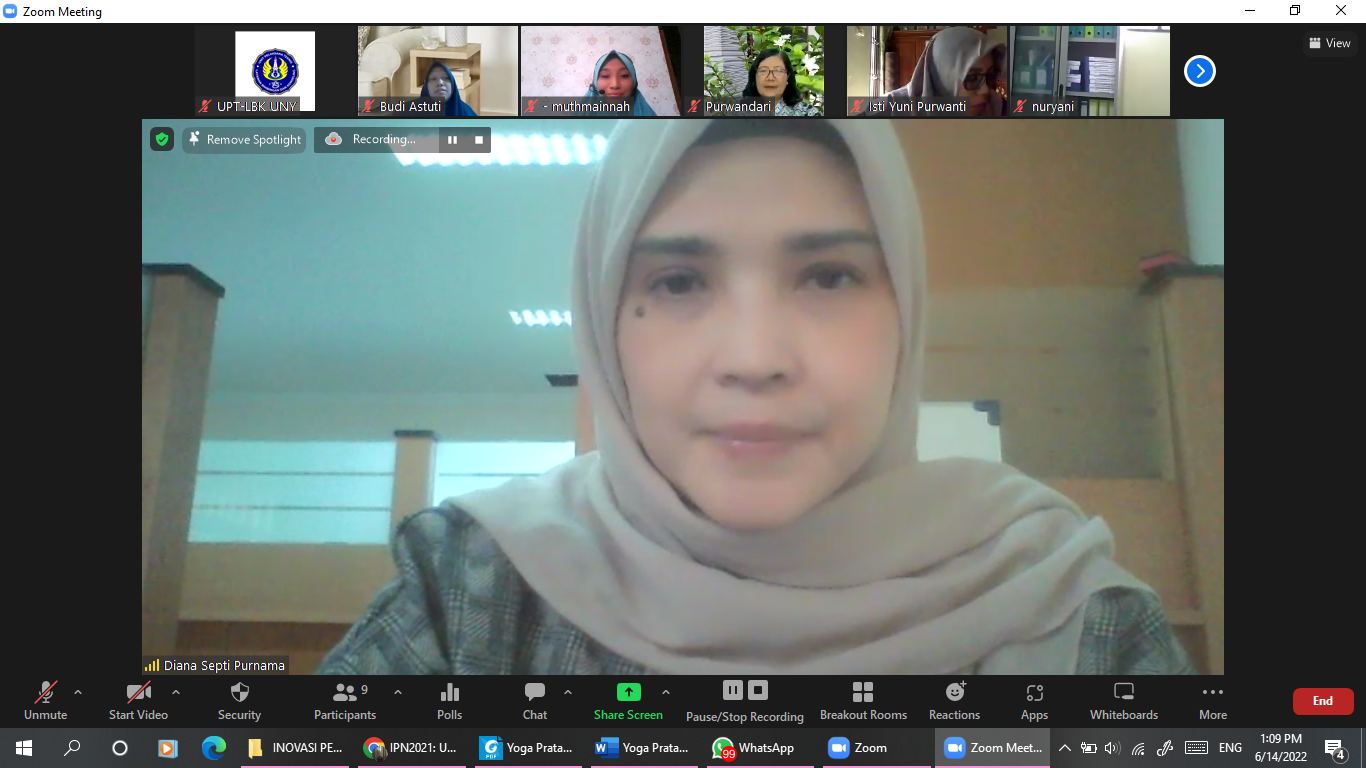This screenshot has width=1366, height=768.
Task: Click Remove Spotlight
Action: pos(244,140)
